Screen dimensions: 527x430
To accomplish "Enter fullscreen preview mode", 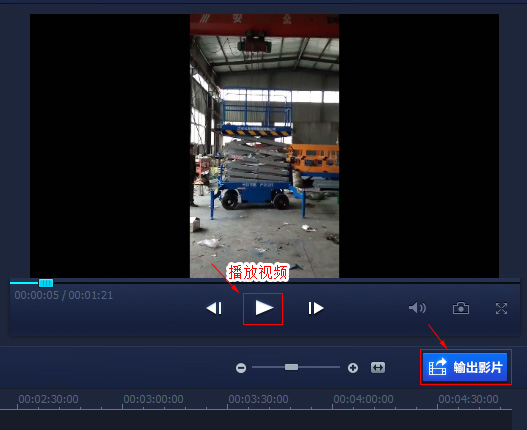I will (x=501, y=308).
